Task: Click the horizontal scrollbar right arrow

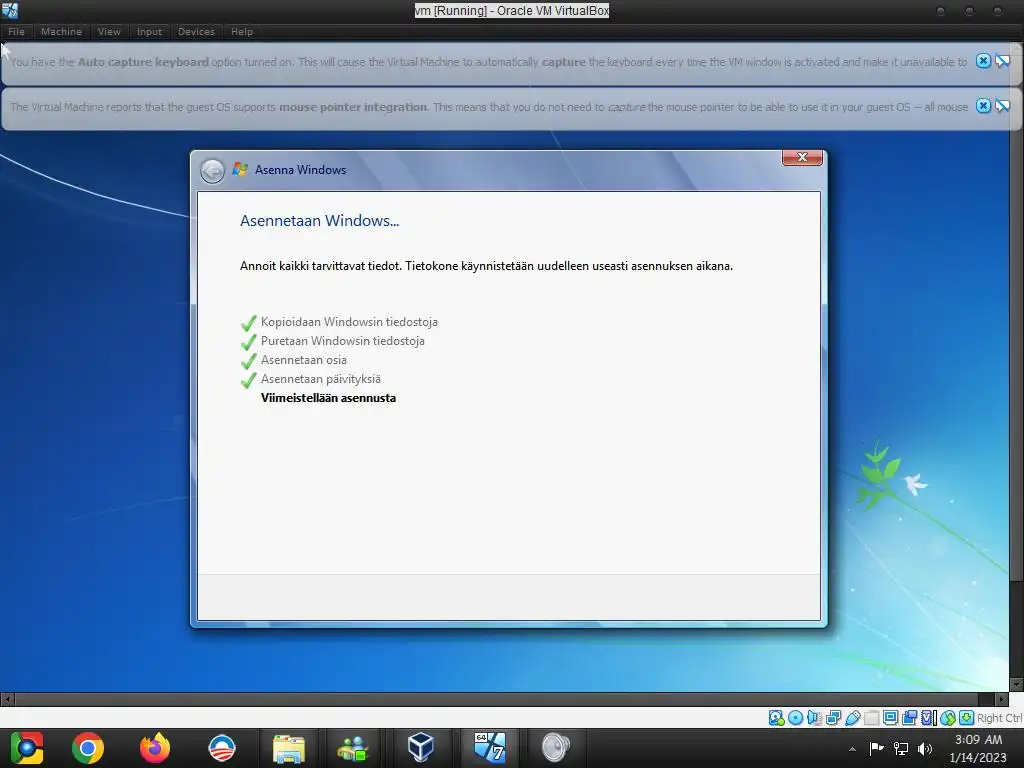Action: [x=1002, y=699]
